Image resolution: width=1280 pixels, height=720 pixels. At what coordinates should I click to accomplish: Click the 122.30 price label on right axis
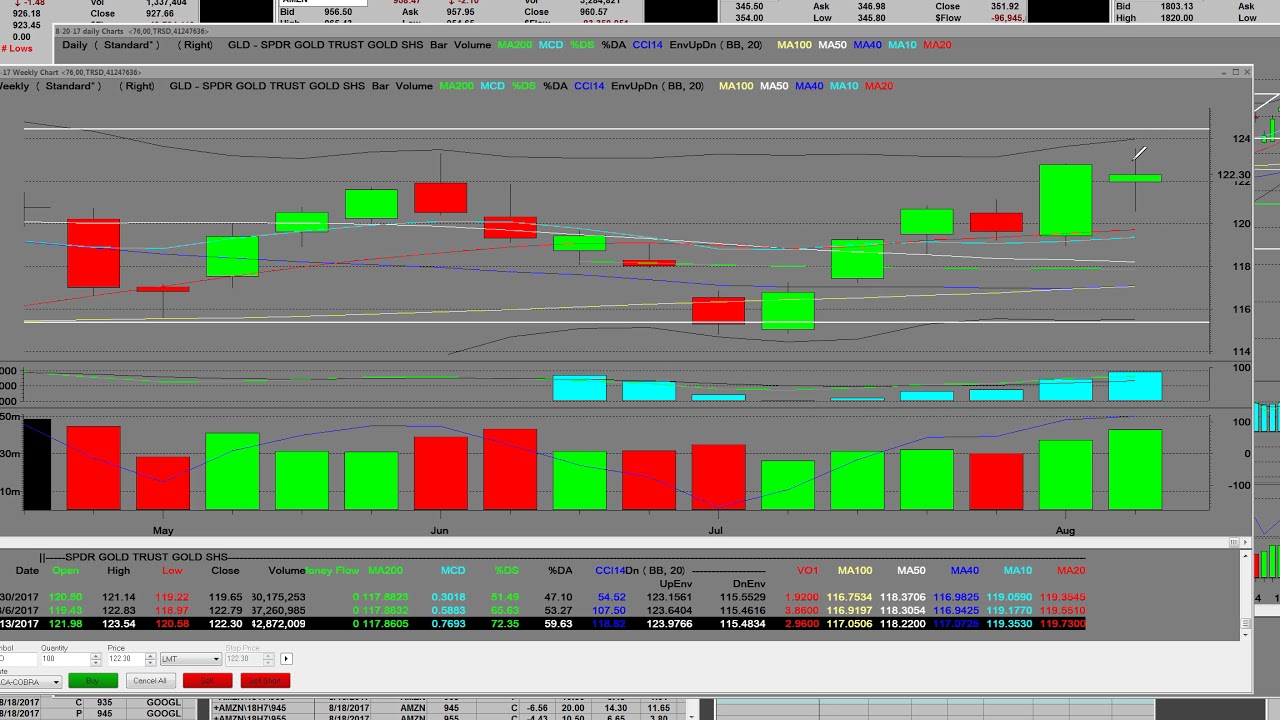pos(1234,175)
